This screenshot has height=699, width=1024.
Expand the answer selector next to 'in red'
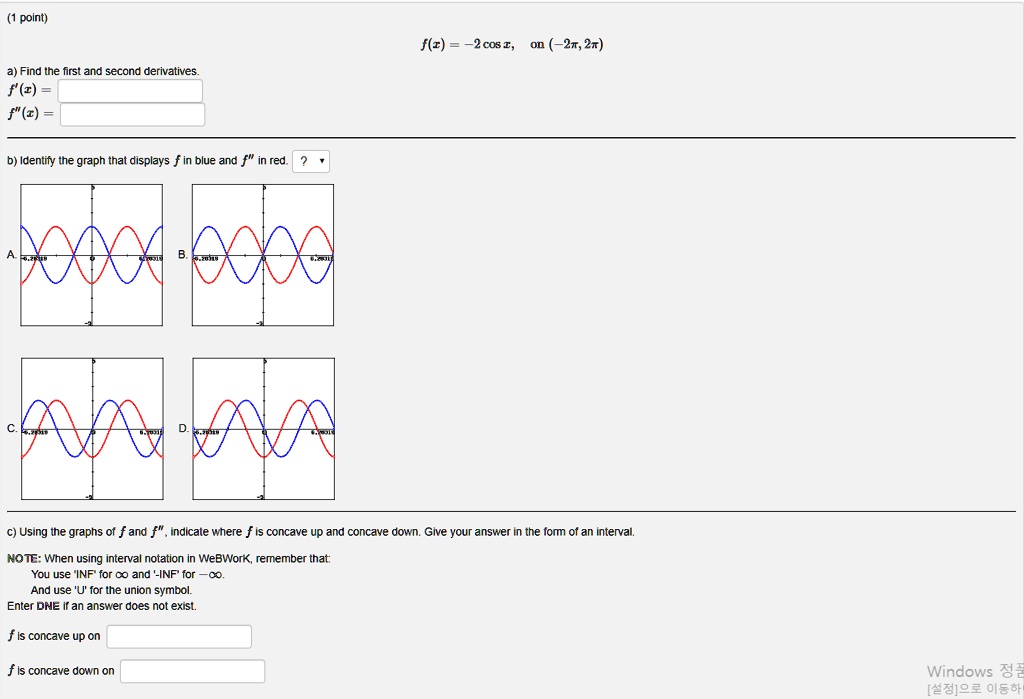(310, 160)
